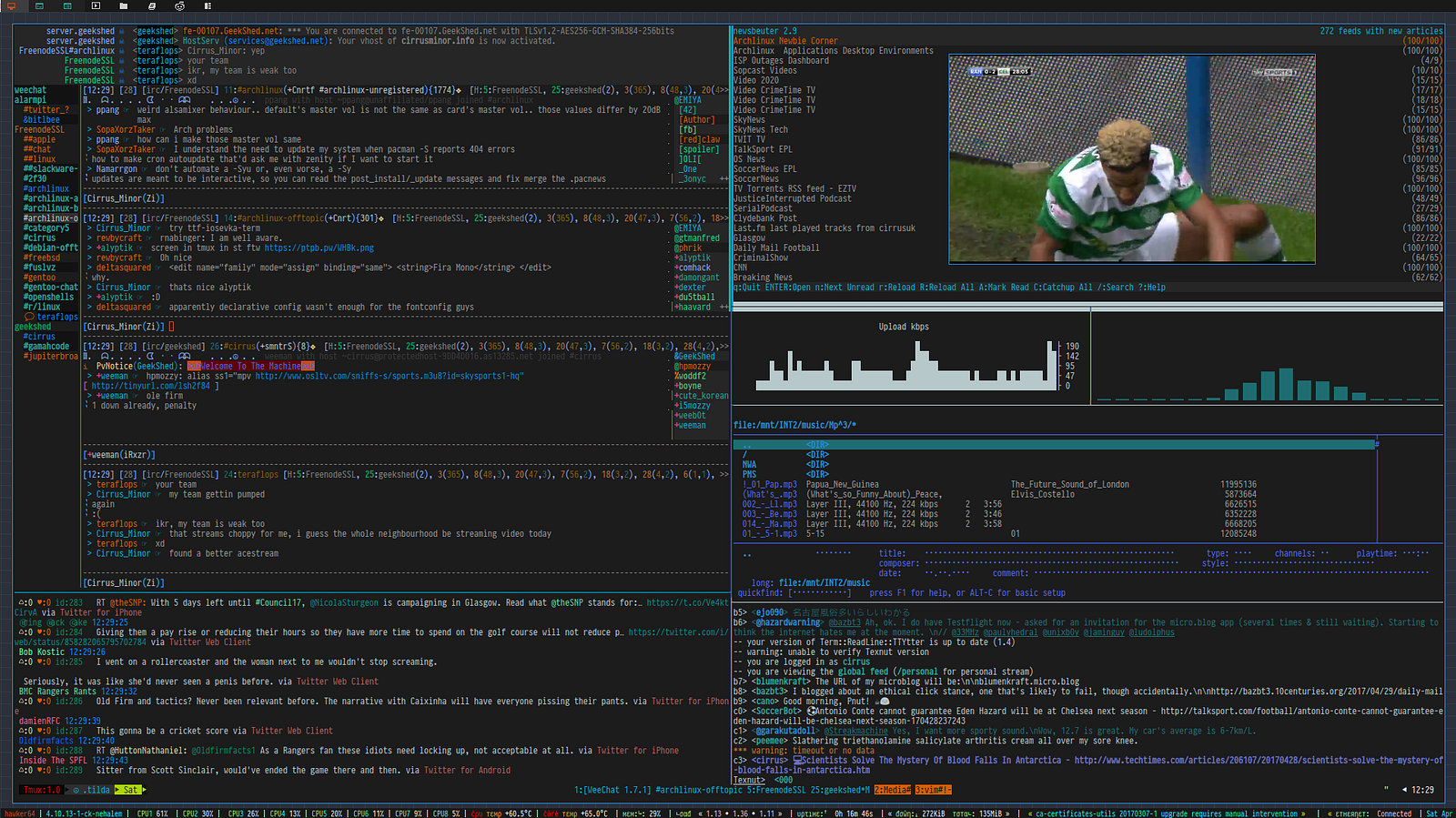Image resolution: width=1456 pixels, height=818 pixels.
Task: Select the #debian-offt buffer
Action: pyautogui.click(x=51, y=247)
